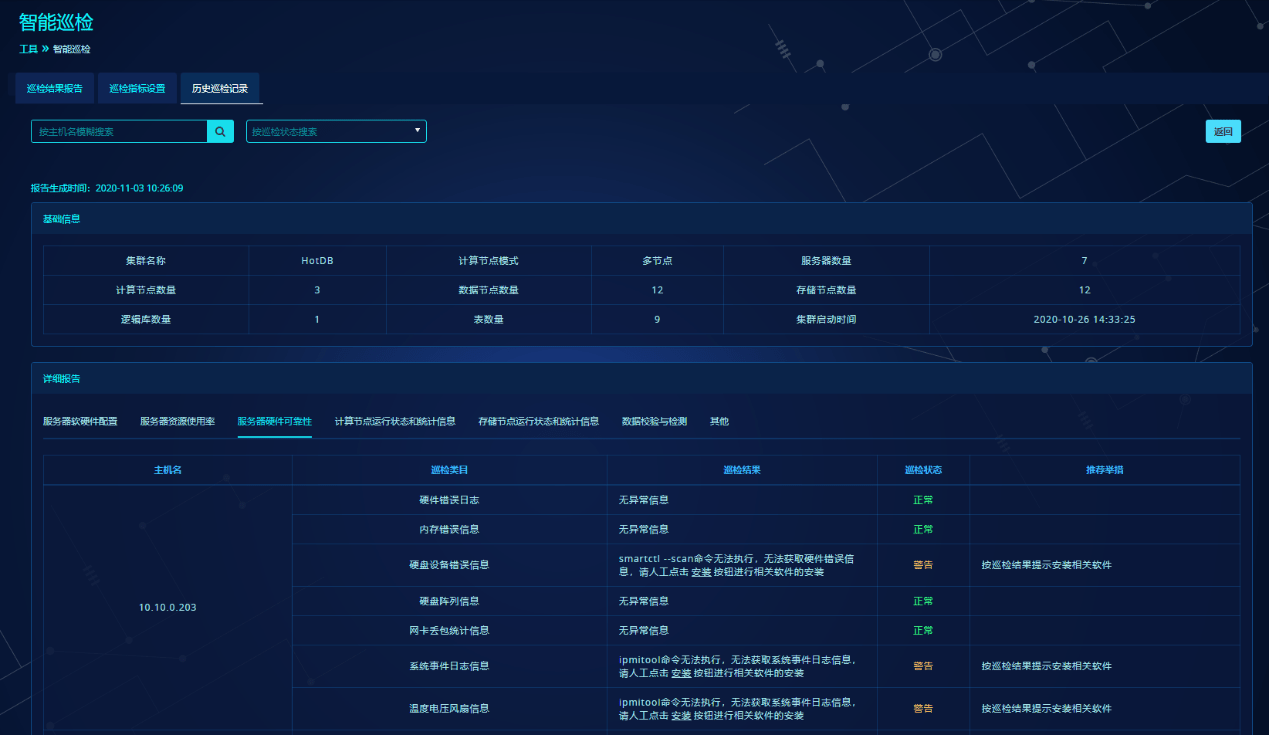Click 正常 status in 硬盘阵列信息 row
1269x735 pixels.
(x=923, y=601)
